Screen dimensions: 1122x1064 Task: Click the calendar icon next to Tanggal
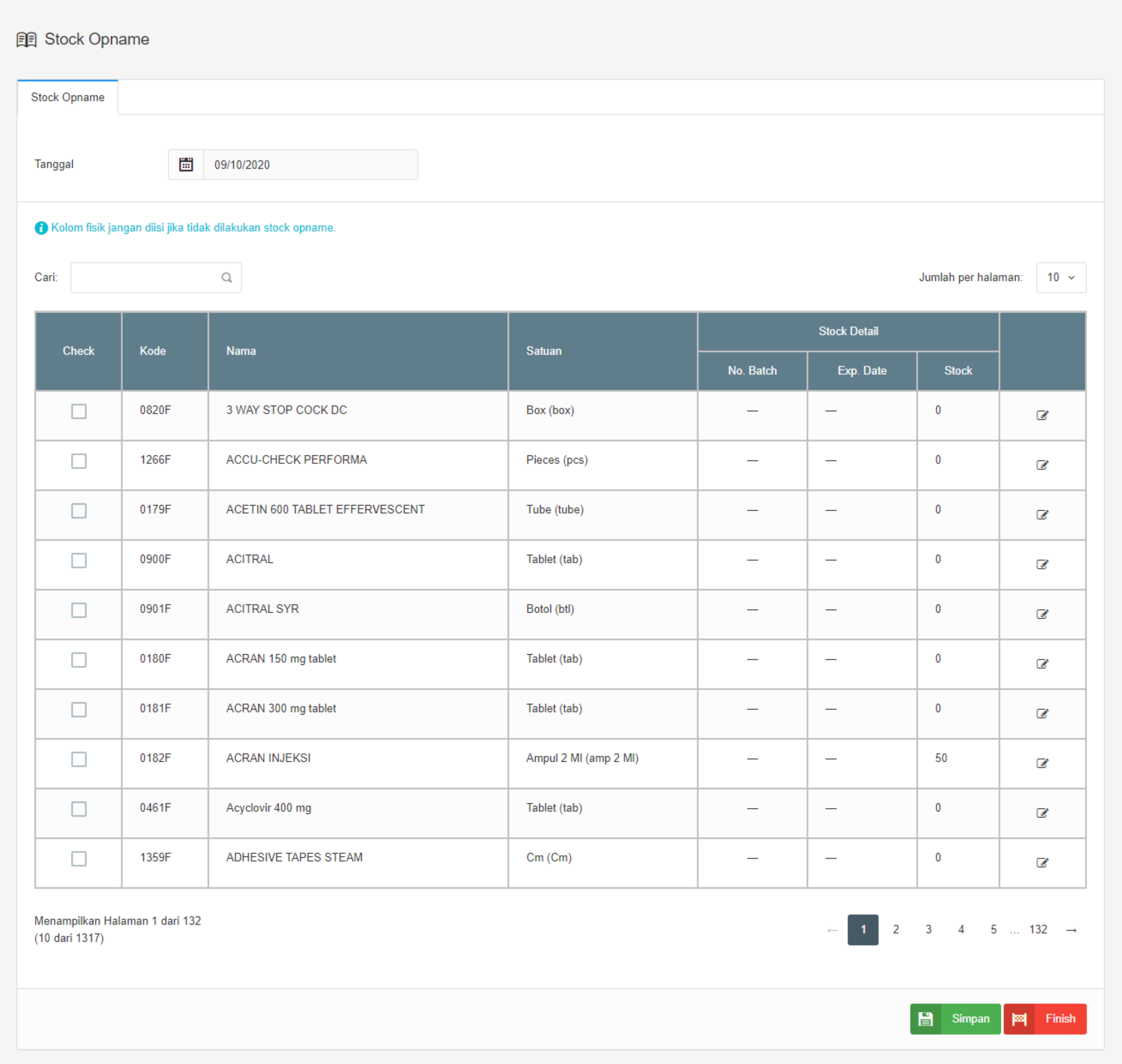186,165
